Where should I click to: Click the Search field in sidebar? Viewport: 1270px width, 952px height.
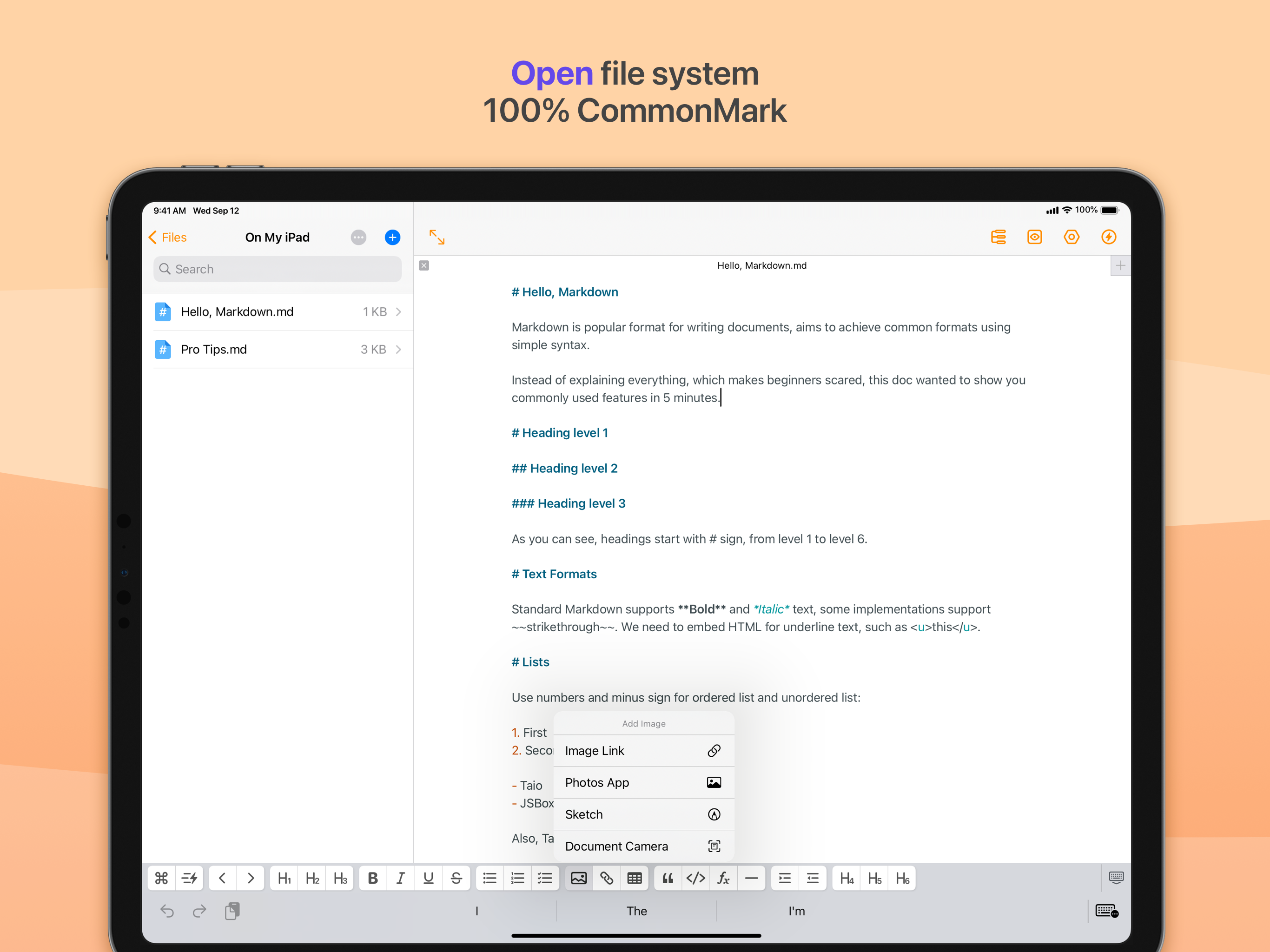pos(278,269)
